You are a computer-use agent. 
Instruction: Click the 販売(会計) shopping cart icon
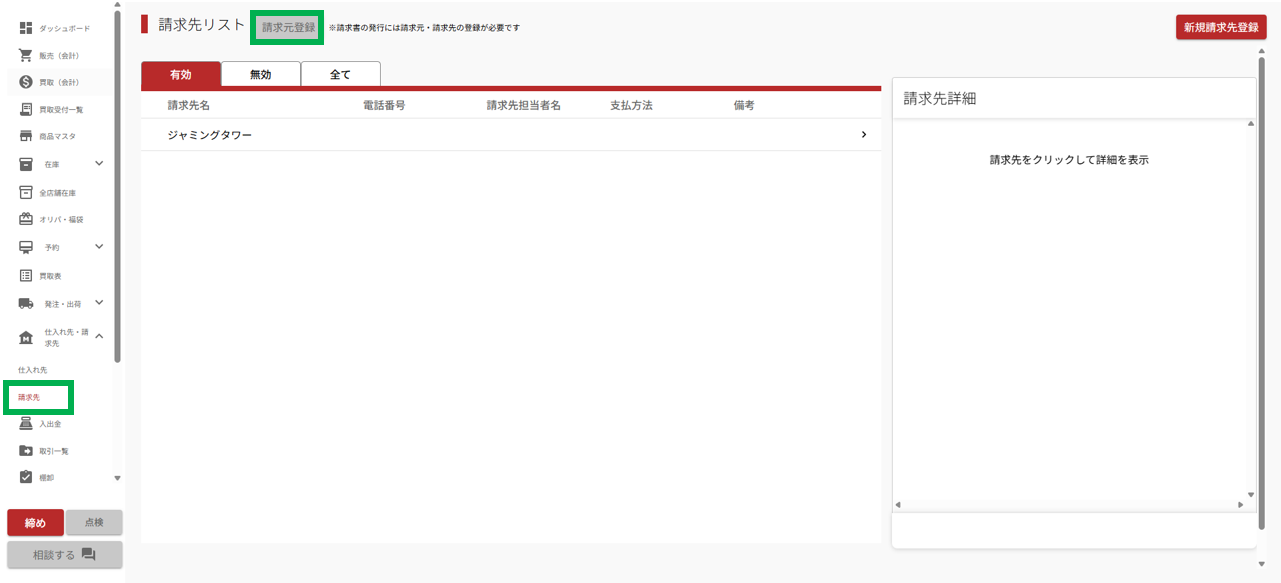26,55
